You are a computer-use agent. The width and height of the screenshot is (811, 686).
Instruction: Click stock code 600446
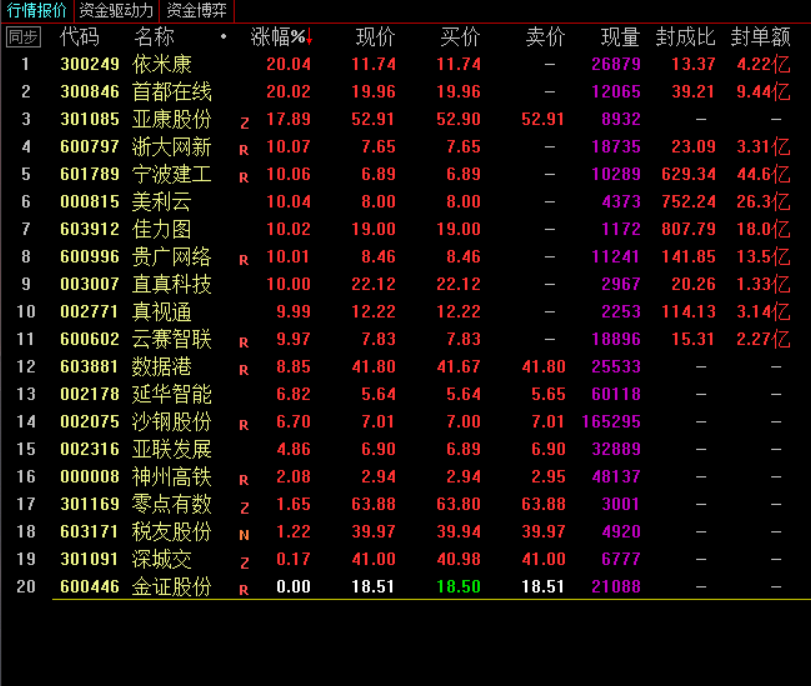[x=89, y=587]
